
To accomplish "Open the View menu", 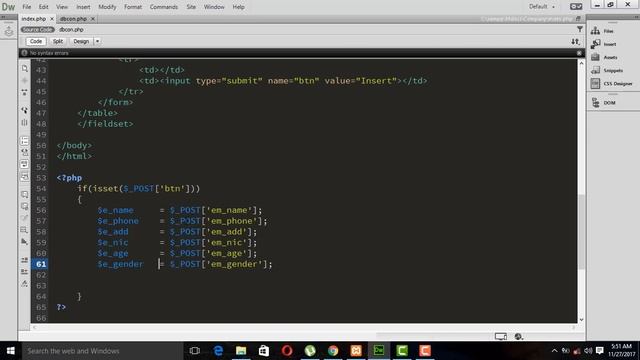I will coord(62,7).
